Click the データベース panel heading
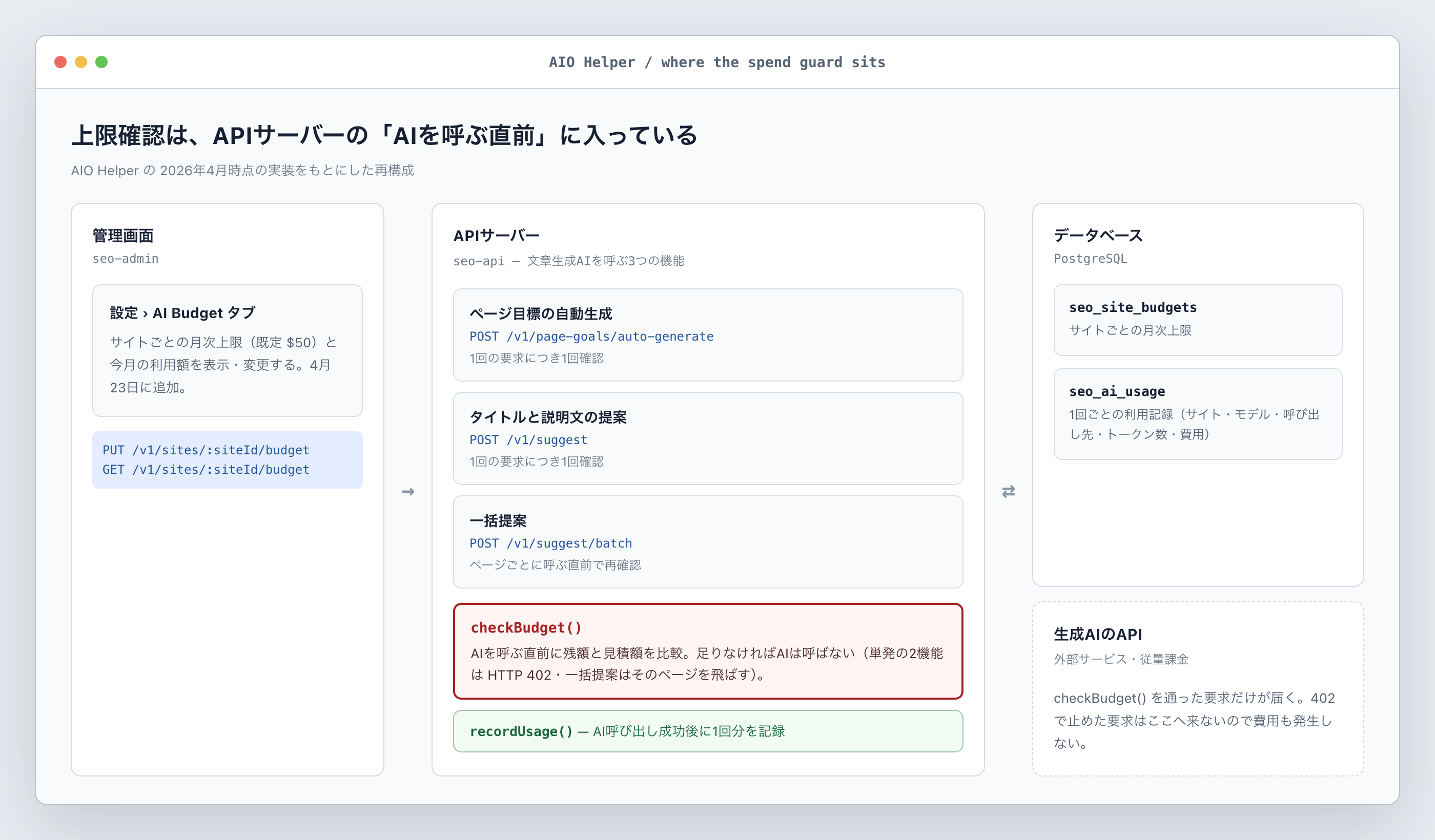 tap(1098, 235)
